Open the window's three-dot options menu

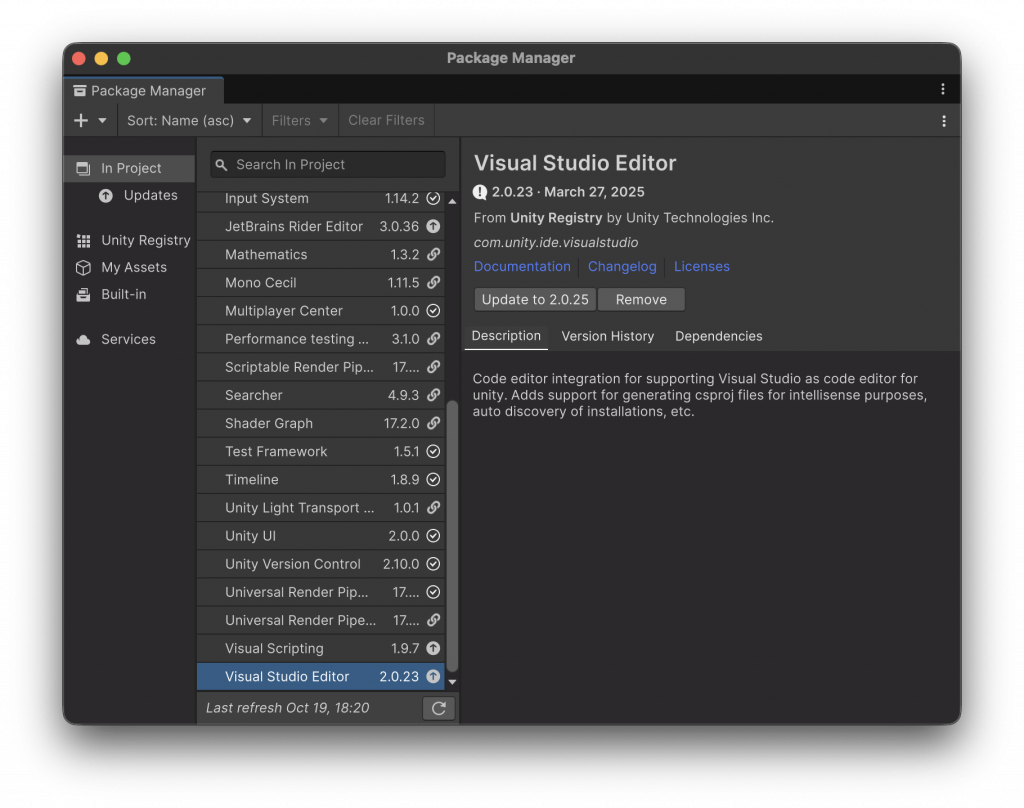pos(942,89)
